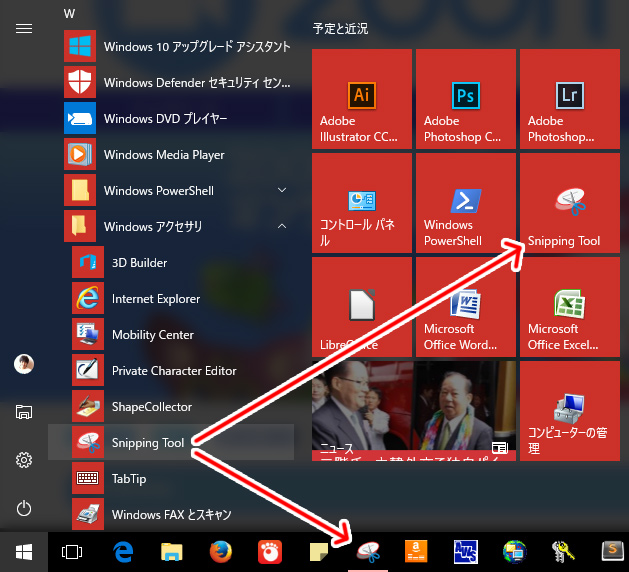629x572 pixels.
Task: Open Adobe Photoshop Lightroom tile
Action: coord(569,98)
